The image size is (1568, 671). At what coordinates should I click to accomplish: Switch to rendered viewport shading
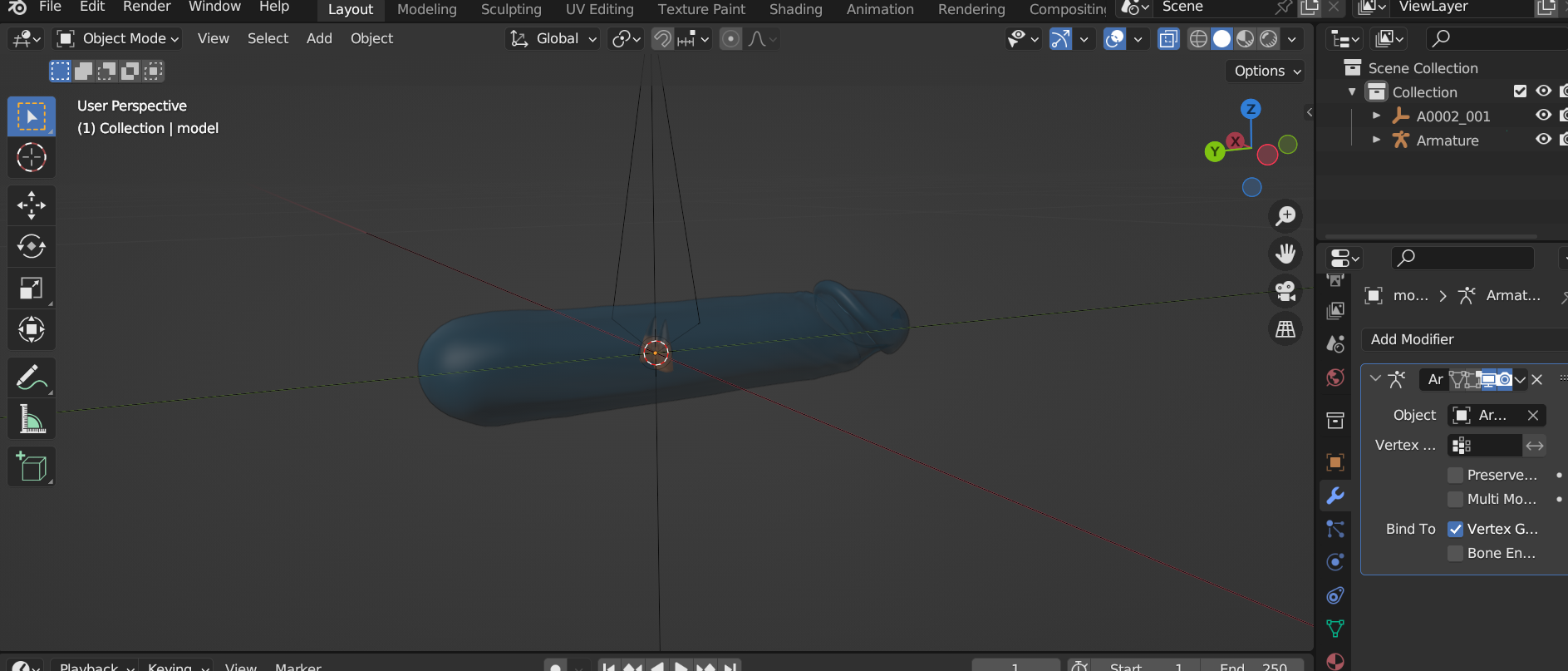pyautogui.click(x=1269, y=39)
